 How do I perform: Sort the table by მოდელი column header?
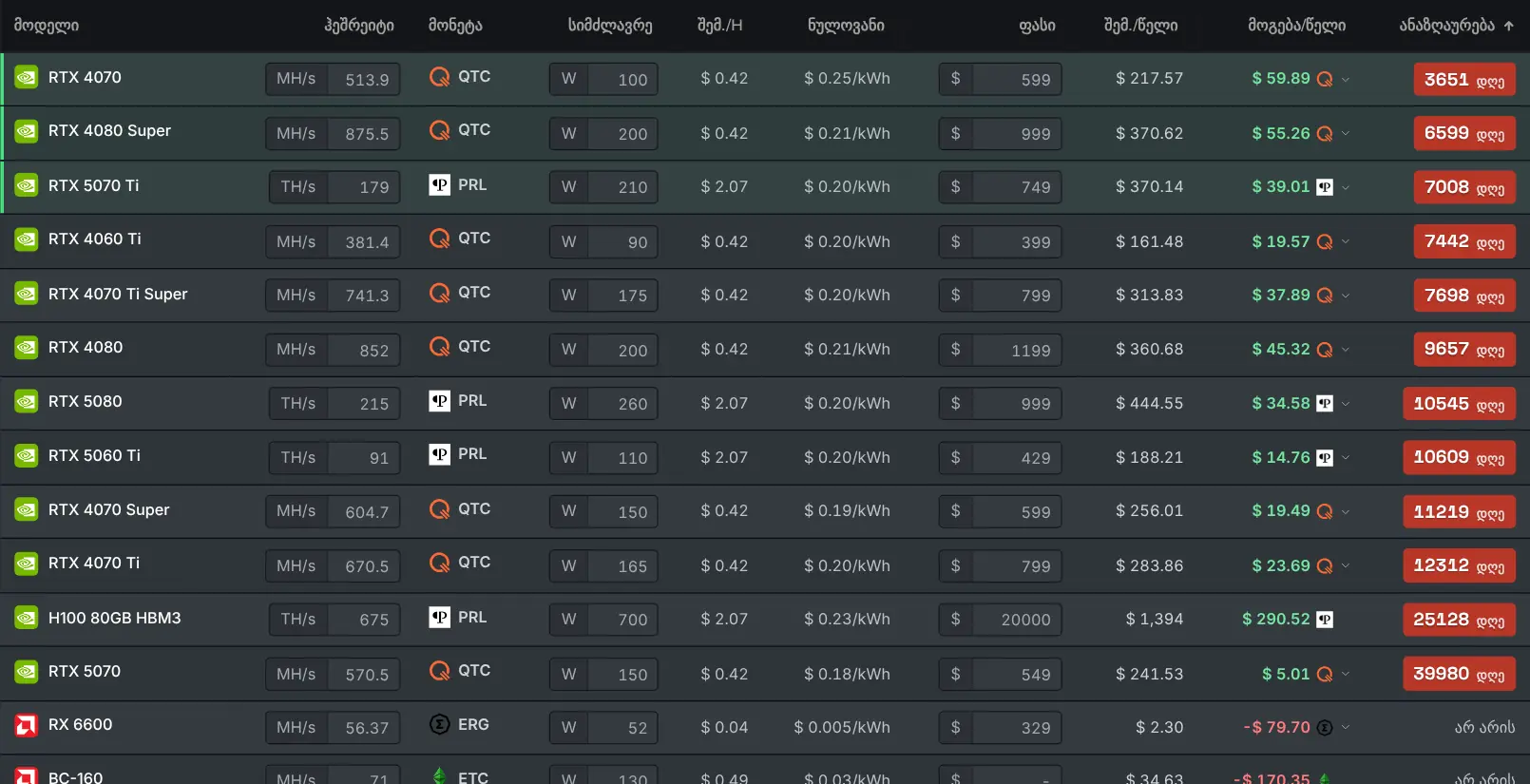pyautogui.click(x=47, y=26)
